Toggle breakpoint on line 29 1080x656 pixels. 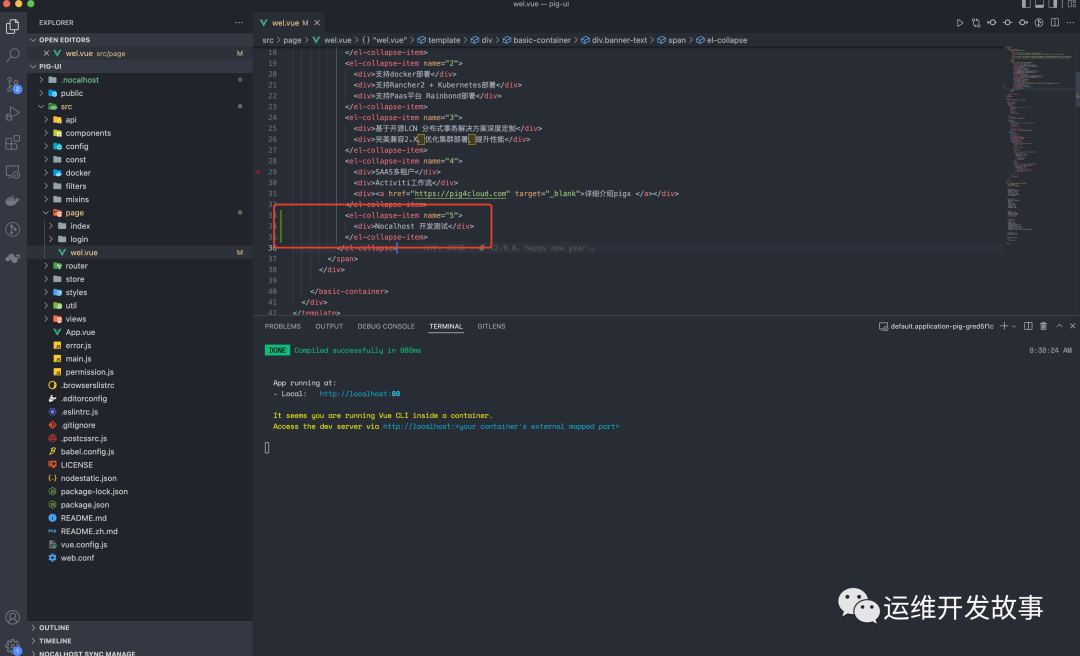click(x=258, y=172)
